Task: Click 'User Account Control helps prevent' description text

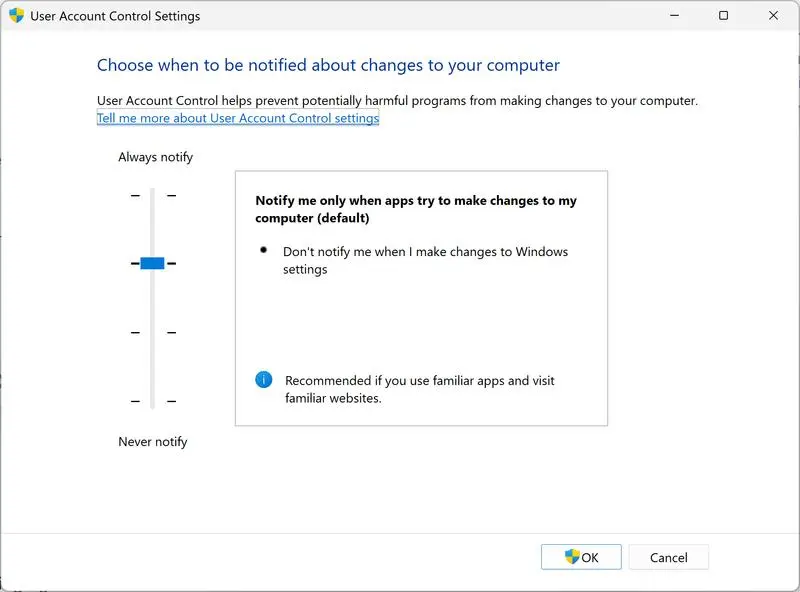Action: (397, 101)
